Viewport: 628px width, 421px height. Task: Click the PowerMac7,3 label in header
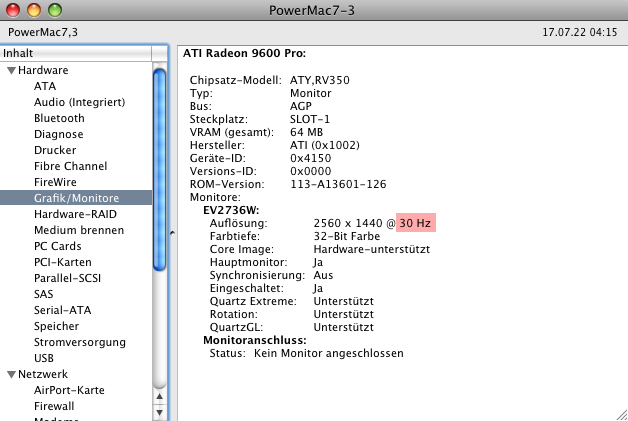click(x=43, y=32)
